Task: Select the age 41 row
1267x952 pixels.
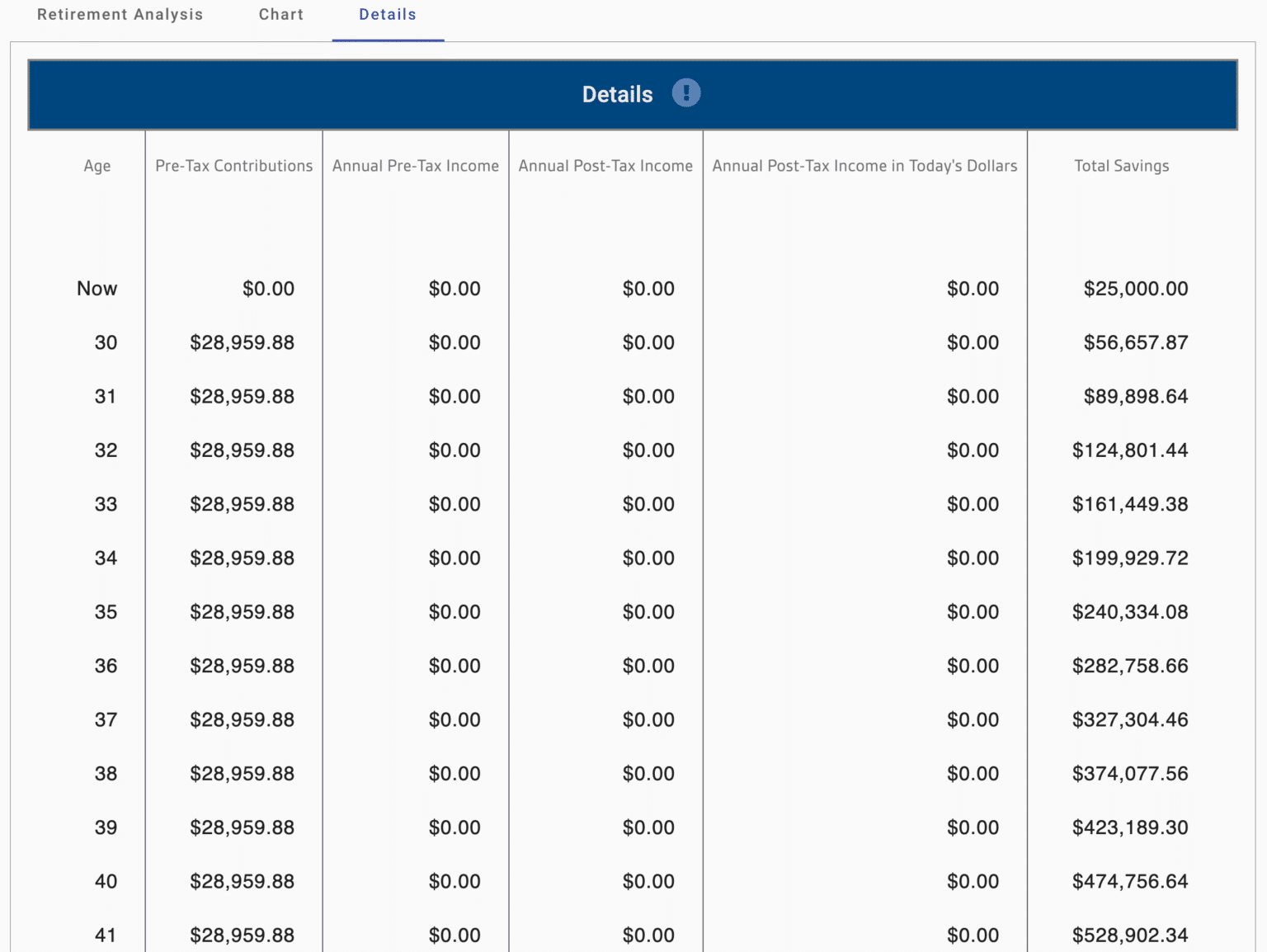Action: [106, 935]
